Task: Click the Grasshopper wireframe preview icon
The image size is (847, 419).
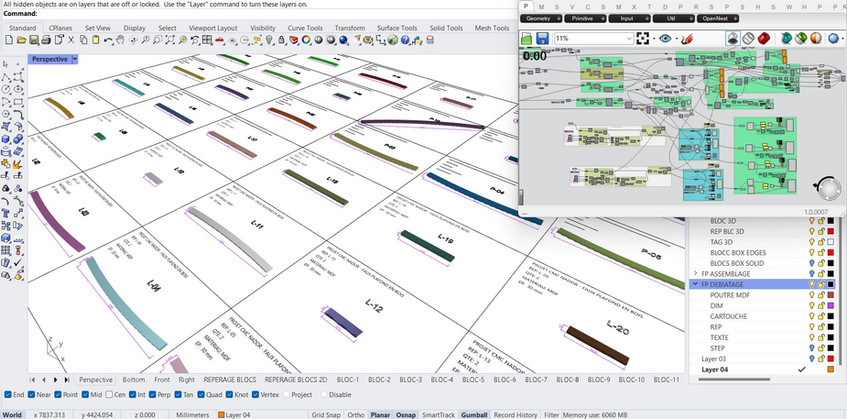Action: (x=748, y=38)
